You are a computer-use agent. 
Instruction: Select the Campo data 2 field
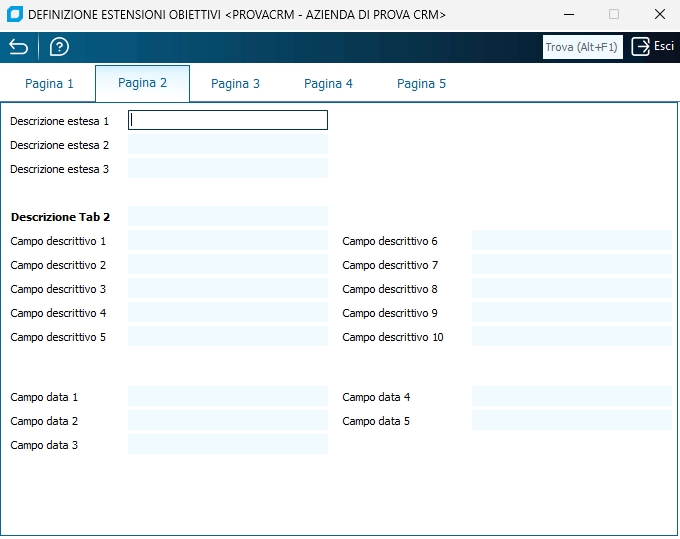[x=228, y=420]
